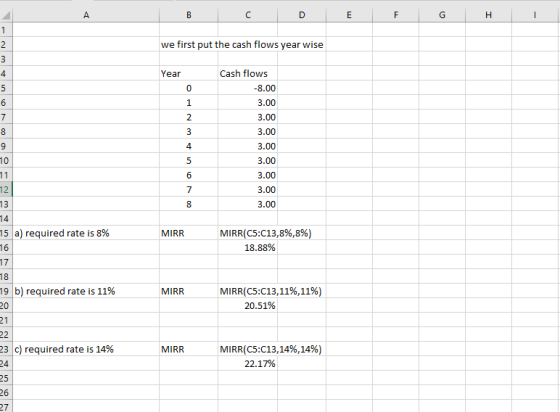
Task: Select the 18.88% result cell
Action: 248,248
